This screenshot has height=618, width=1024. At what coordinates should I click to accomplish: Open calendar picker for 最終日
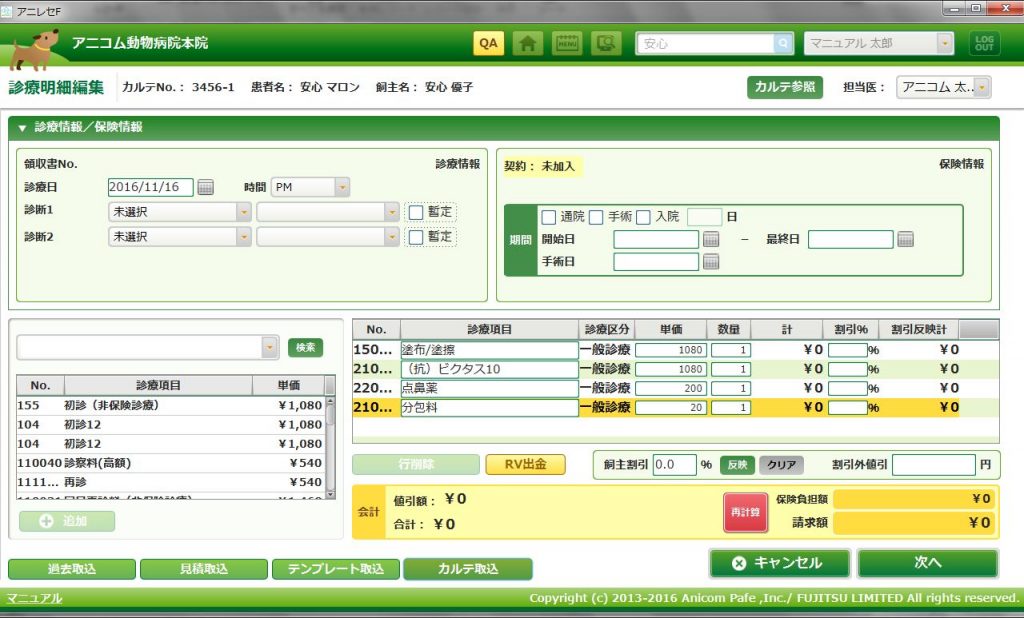[905, 239]
